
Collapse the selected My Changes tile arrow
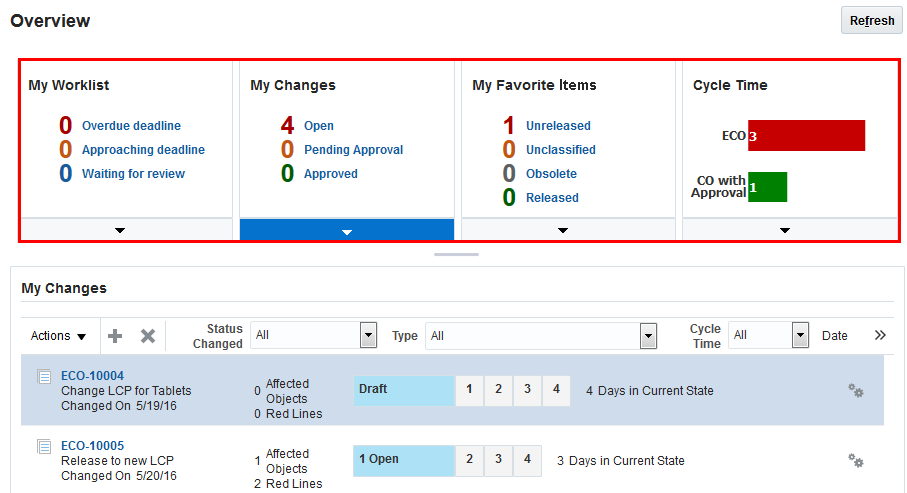(347, 231)
